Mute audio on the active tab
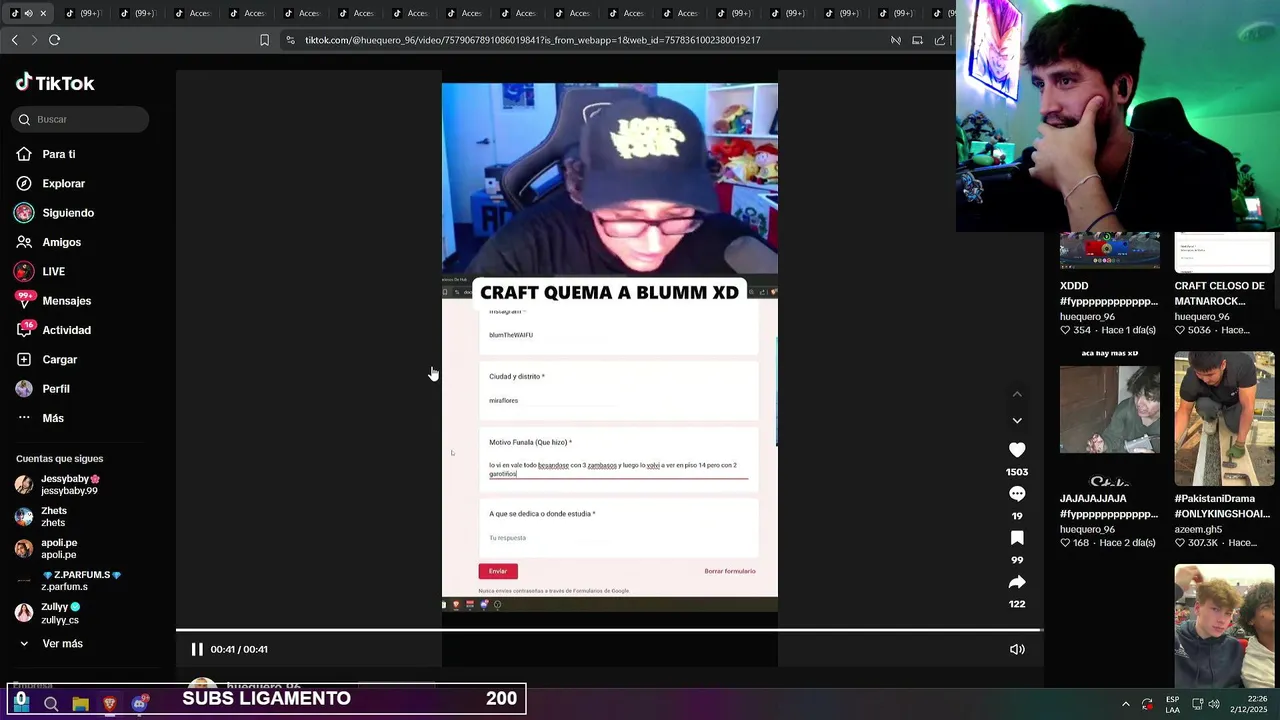1280x720 pixels. coord(28,13)
